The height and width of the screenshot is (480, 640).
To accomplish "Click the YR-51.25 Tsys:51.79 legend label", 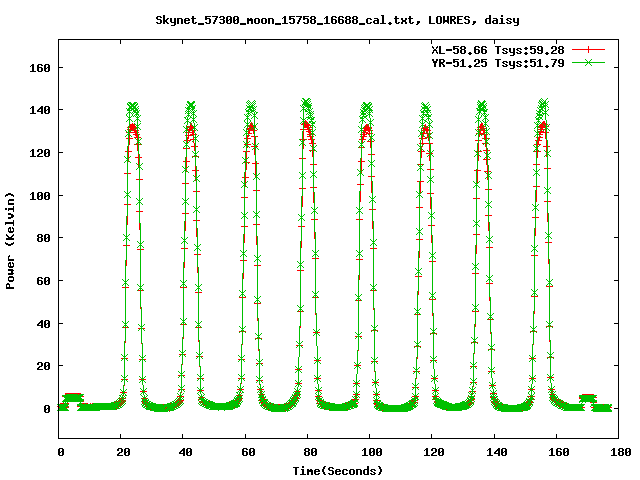I will tap(498, 63).
